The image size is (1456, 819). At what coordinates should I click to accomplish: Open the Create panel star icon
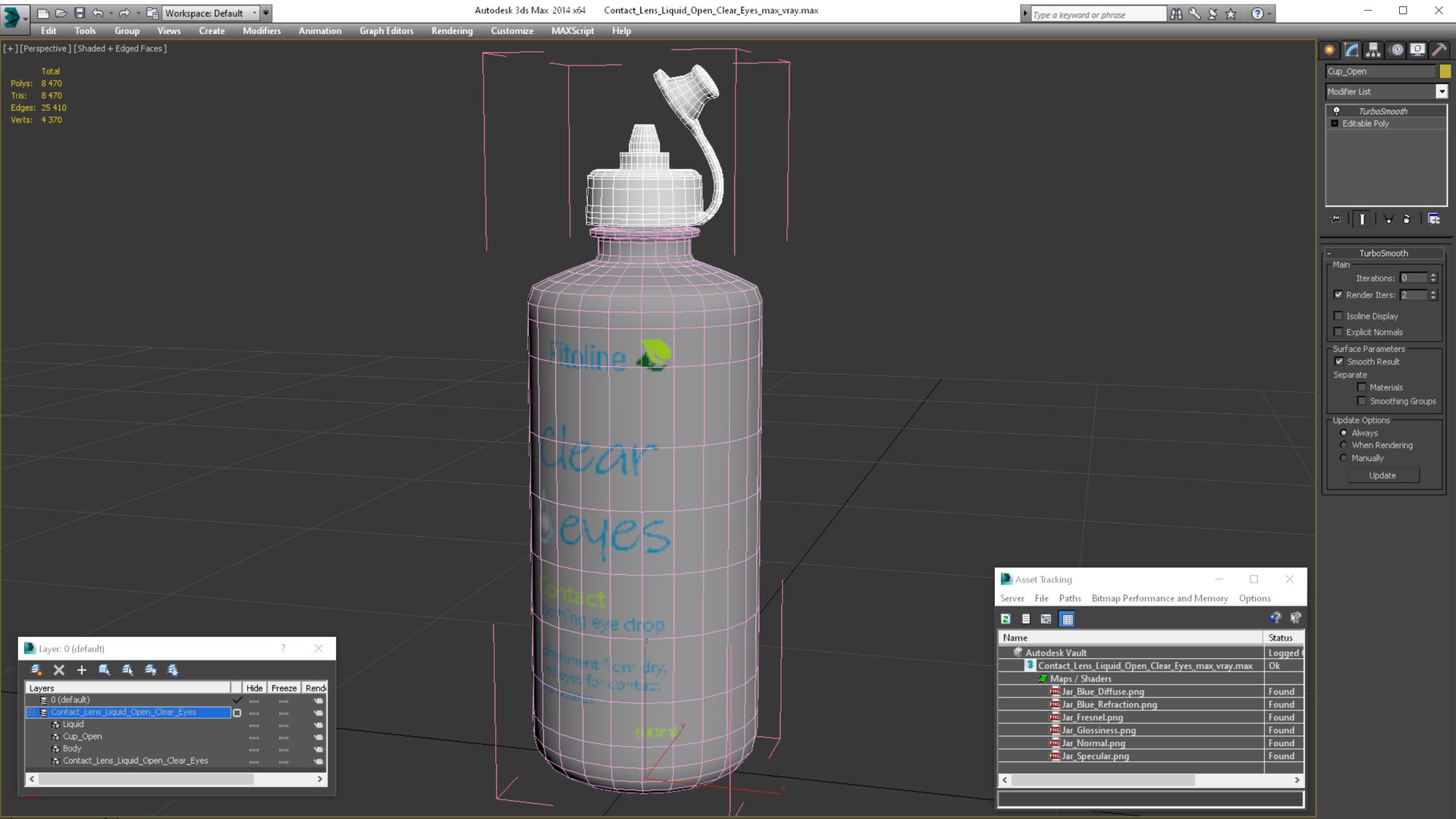pos(1329,50)
